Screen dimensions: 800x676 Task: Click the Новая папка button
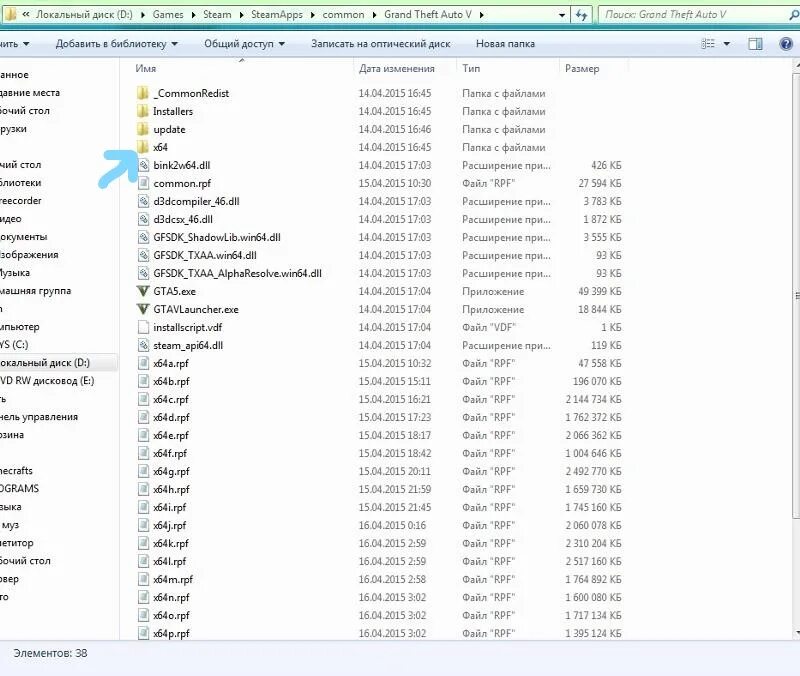pos(505,44)
